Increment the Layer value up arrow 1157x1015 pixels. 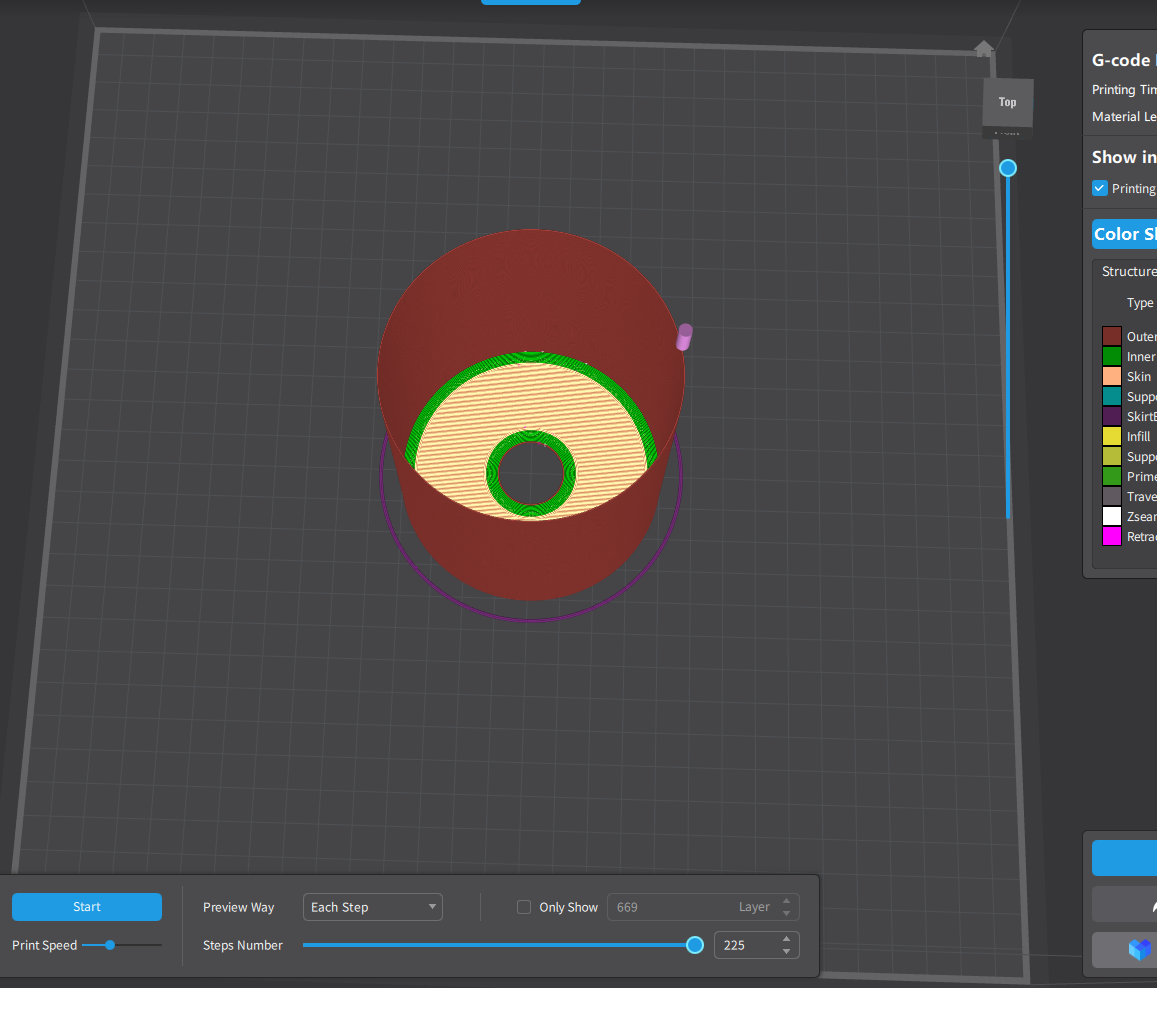point(787,901)
